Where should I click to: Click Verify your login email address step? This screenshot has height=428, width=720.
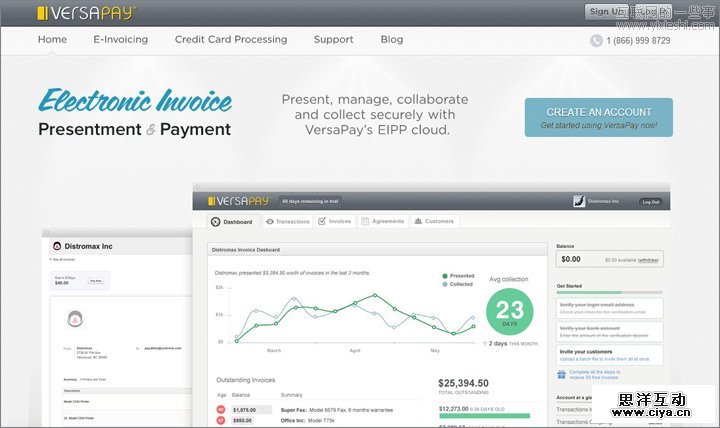(609, 308)
